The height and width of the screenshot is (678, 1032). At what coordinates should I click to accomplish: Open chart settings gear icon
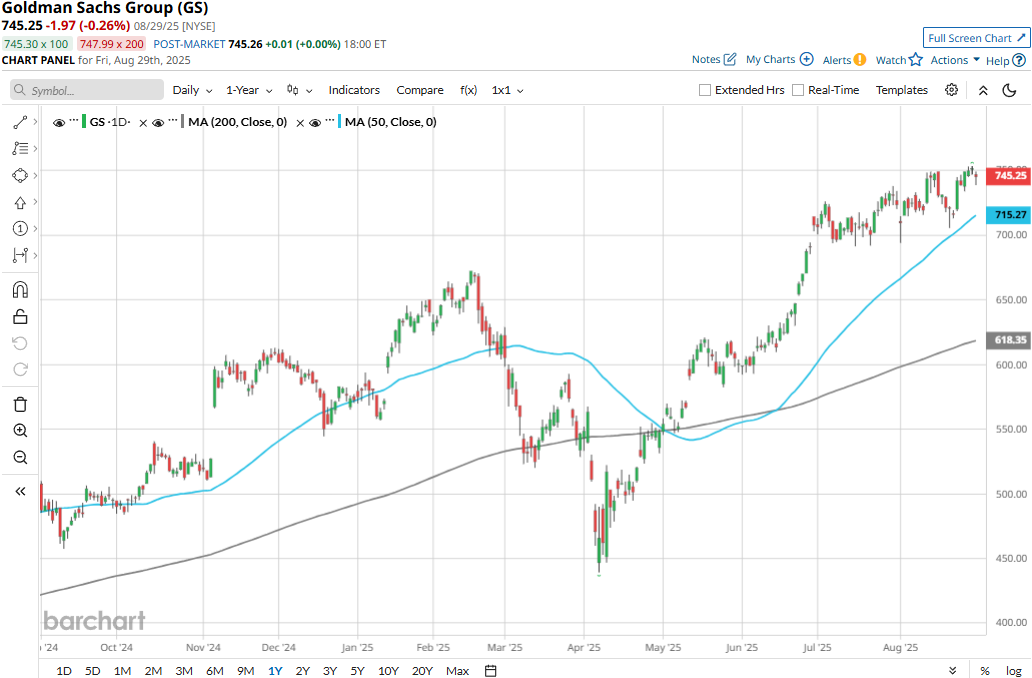point(952,90)
